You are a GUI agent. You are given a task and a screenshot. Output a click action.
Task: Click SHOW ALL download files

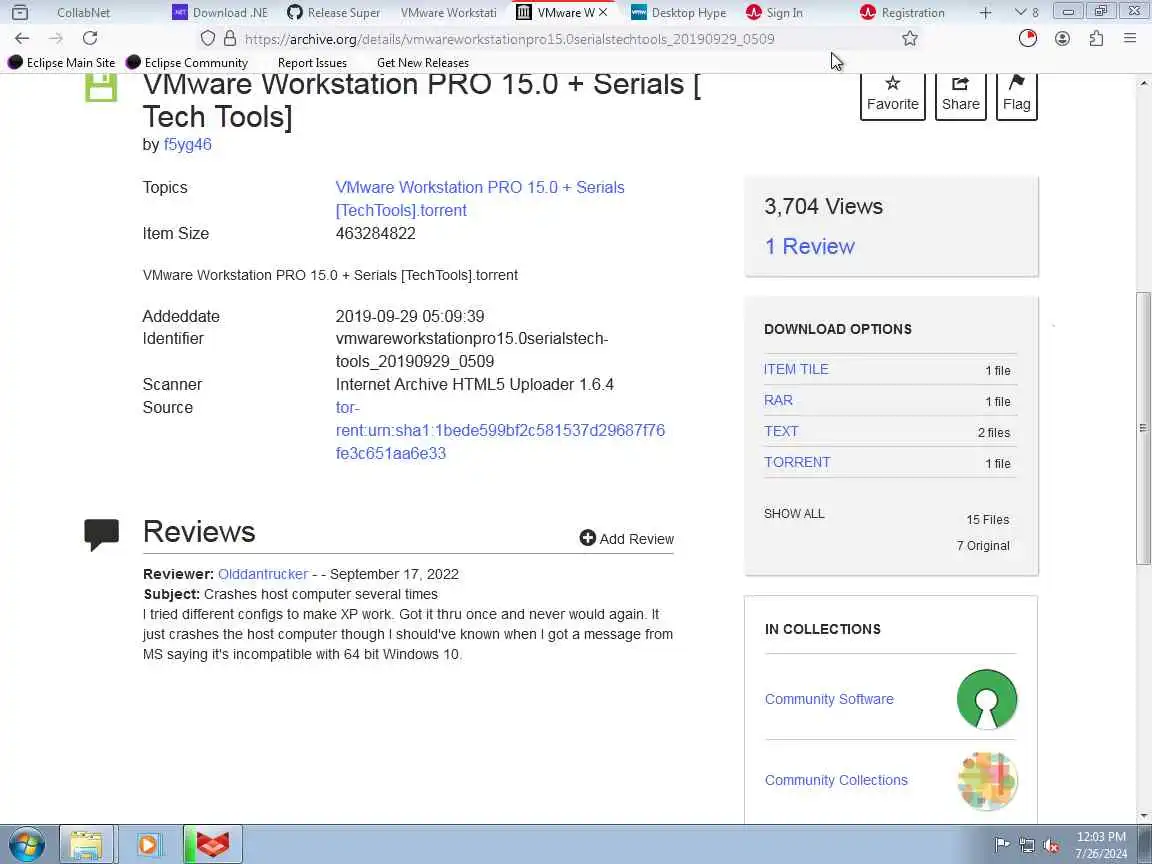pos(793,514)
